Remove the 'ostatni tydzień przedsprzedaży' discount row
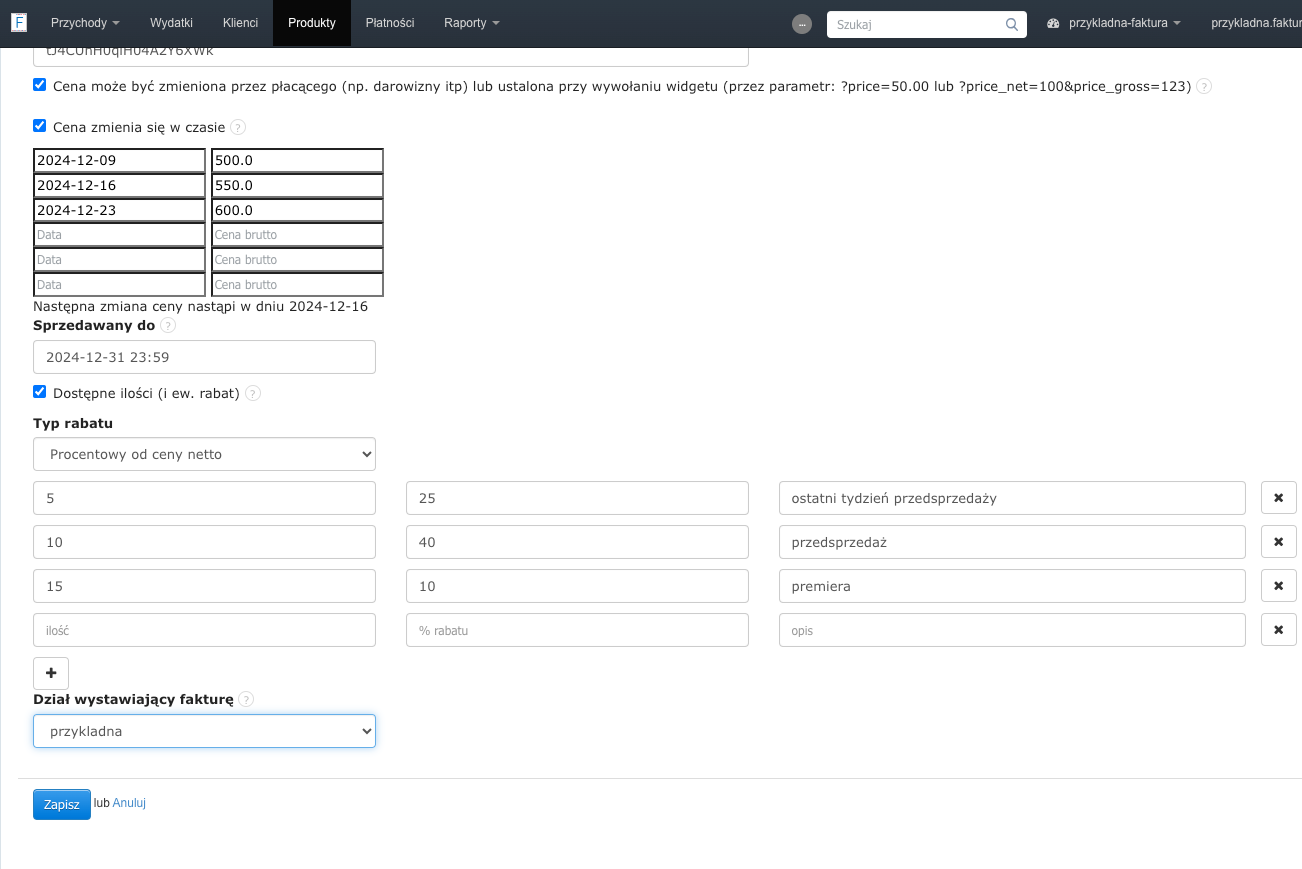Screen dimensions: 1302x869 [1279, 498]
